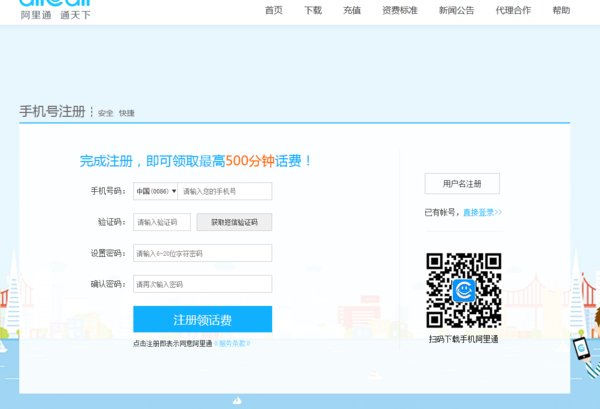The image size is (600, 409).
Task: Go to the 充值 page
Action: click(x=352, y=10)
